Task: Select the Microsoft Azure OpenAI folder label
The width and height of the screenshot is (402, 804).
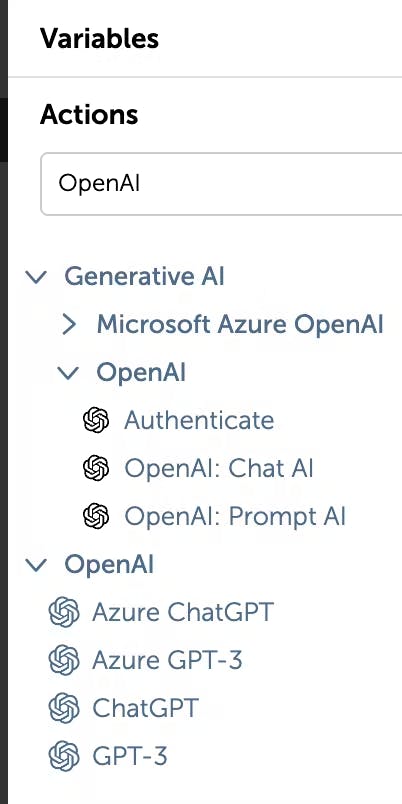Action: point(240,325)
